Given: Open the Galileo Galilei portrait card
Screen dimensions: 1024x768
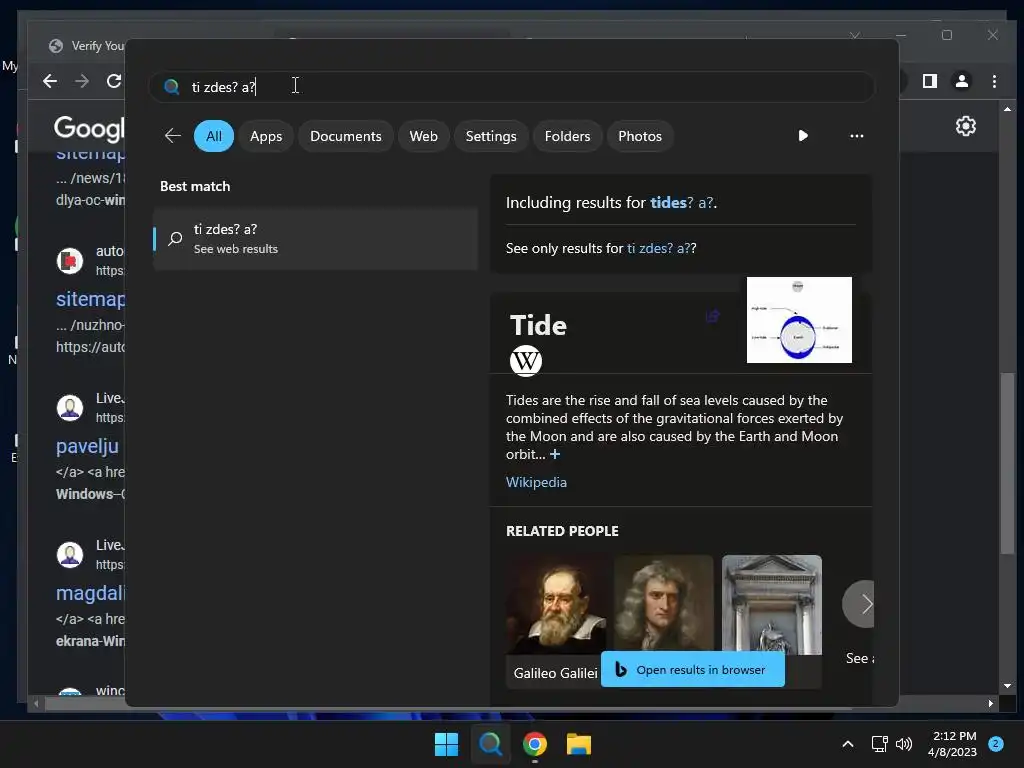Looking at the screenshot, I should coord(556,620).
